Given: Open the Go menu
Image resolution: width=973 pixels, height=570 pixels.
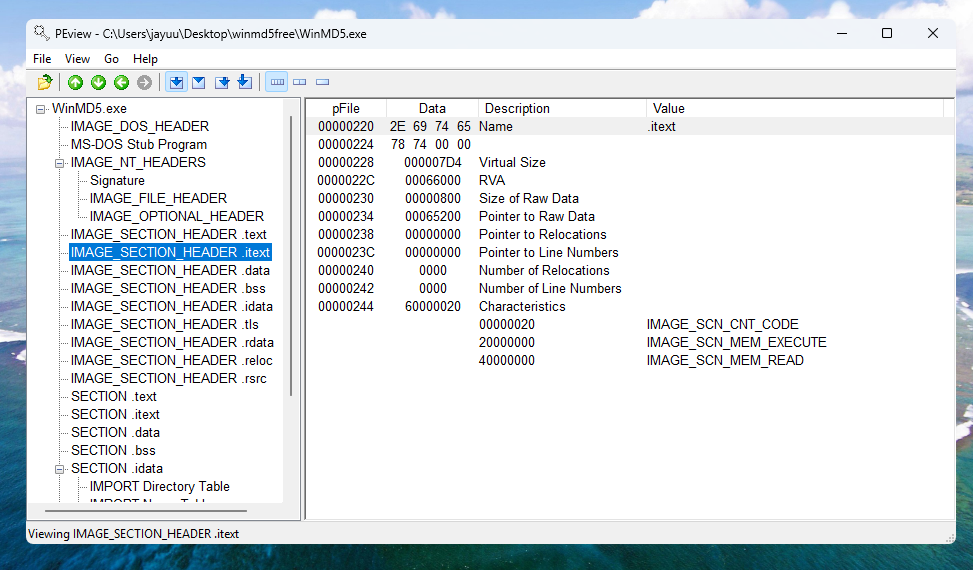Looking at the screenshot, I should [x=112, y=59].
